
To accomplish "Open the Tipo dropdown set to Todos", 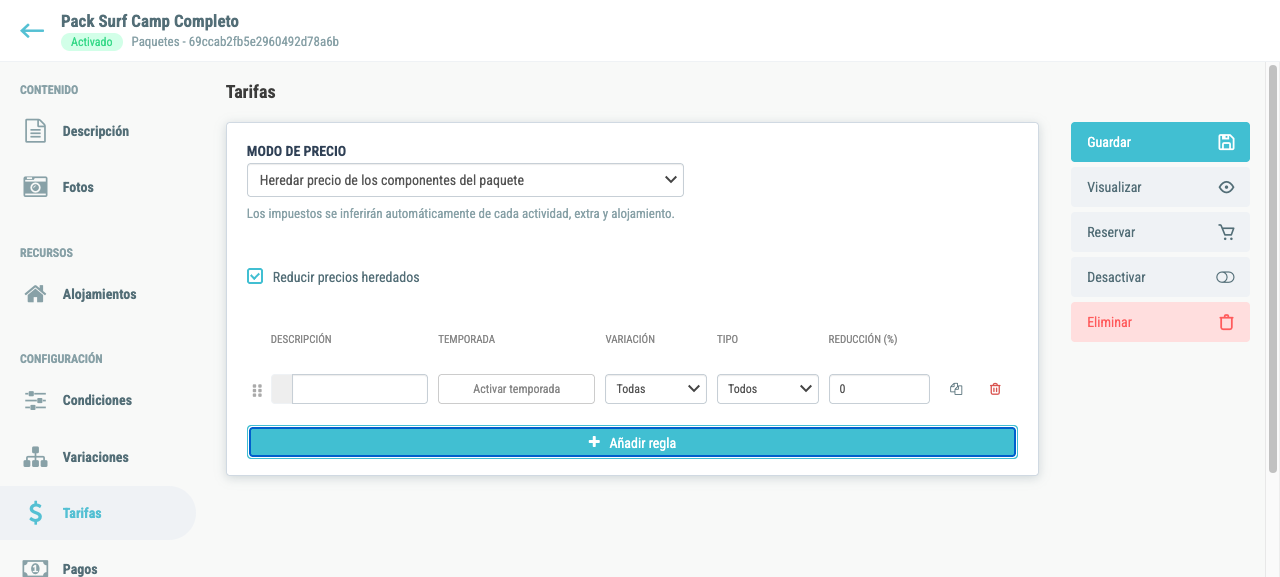I will (x=768, y=389).
